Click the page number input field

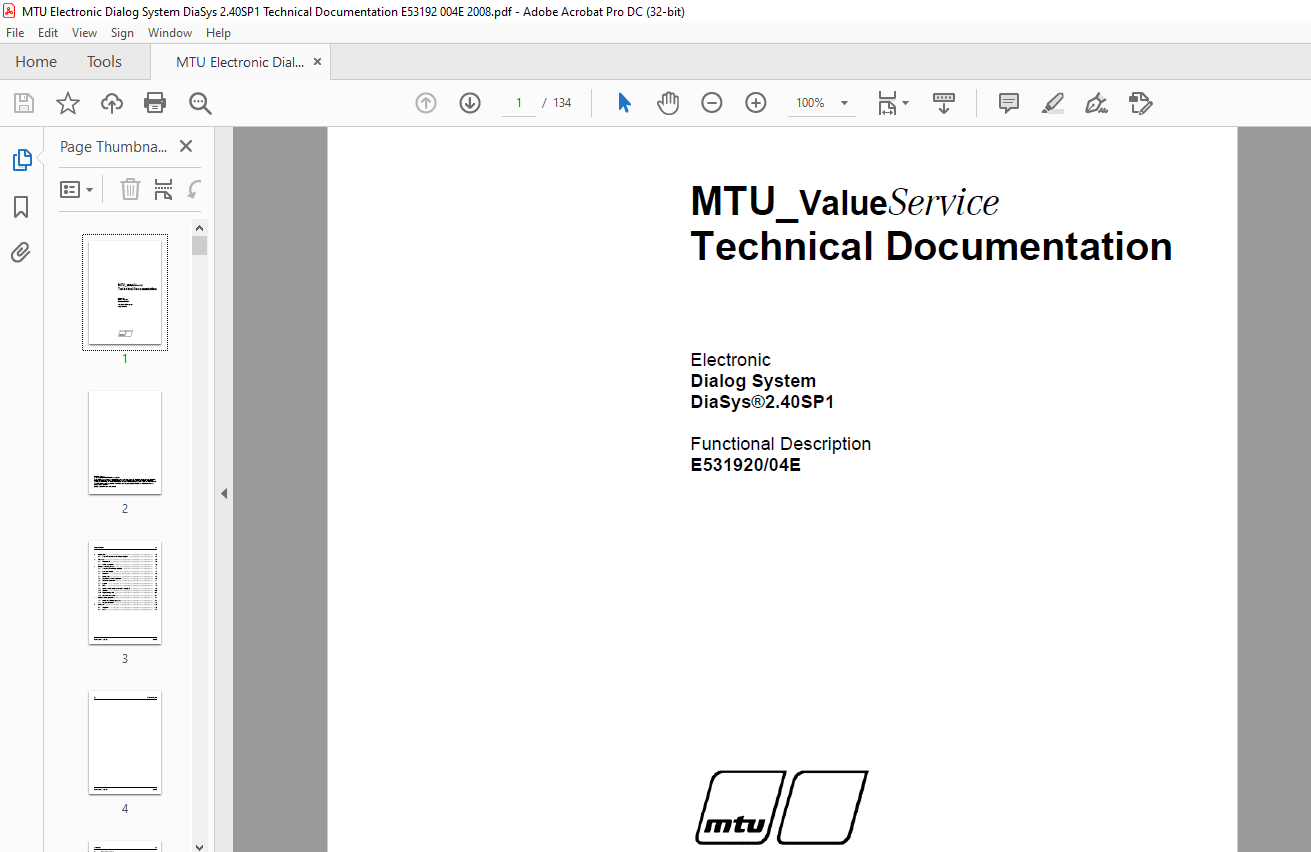click(x=519, y=103)
